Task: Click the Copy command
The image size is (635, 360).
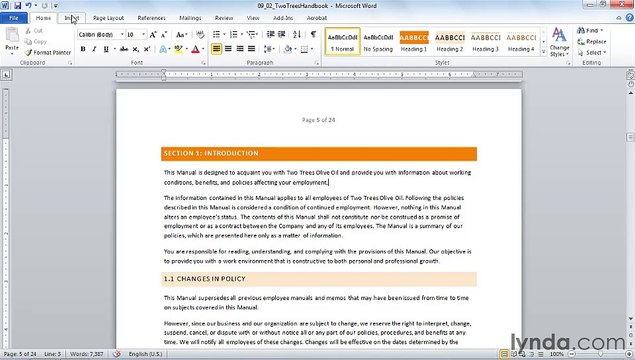Action: (36, 41)
